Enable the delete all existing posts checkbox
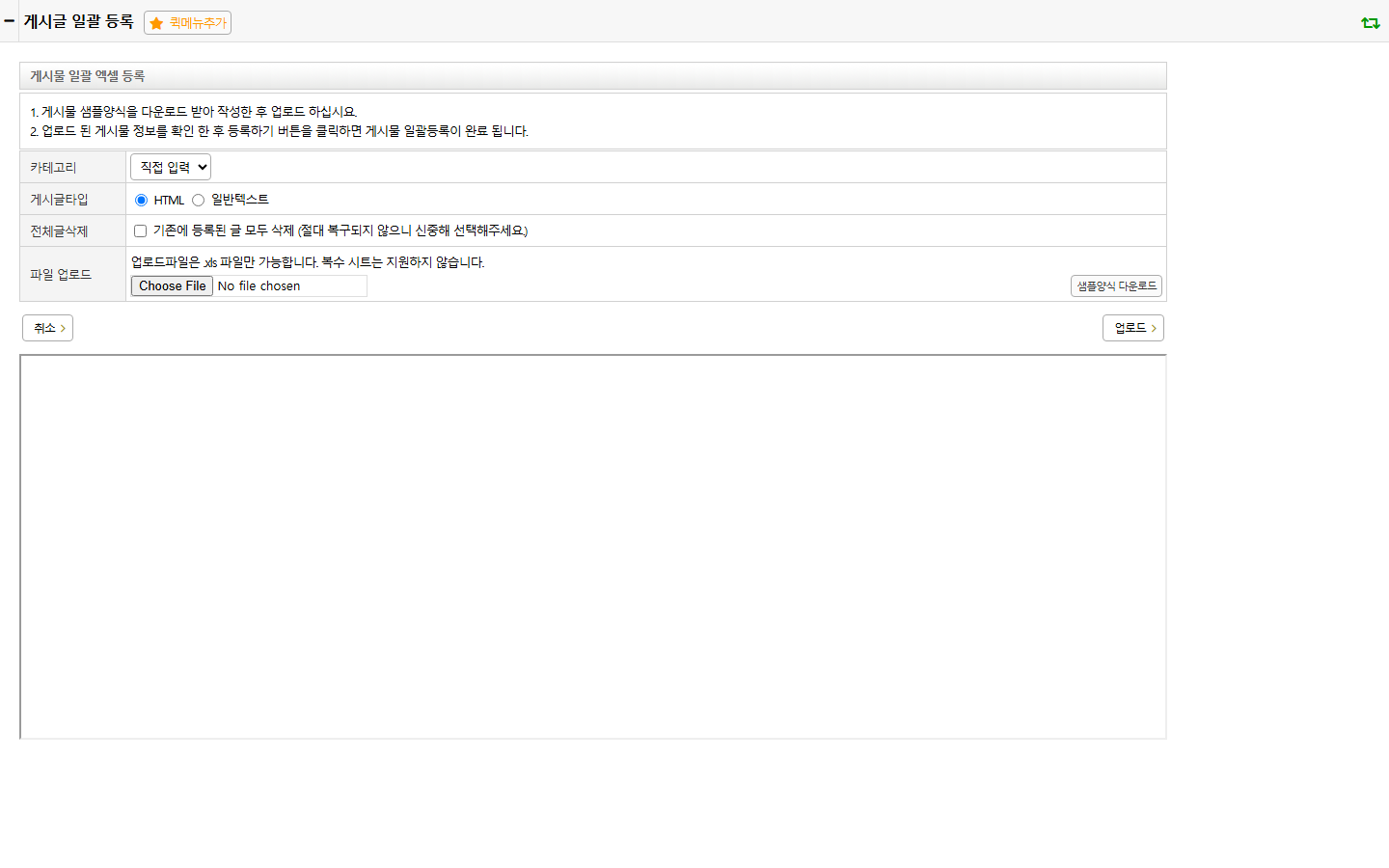The height and width of the screenshot is (868, 1389). [x=140, y=231]
